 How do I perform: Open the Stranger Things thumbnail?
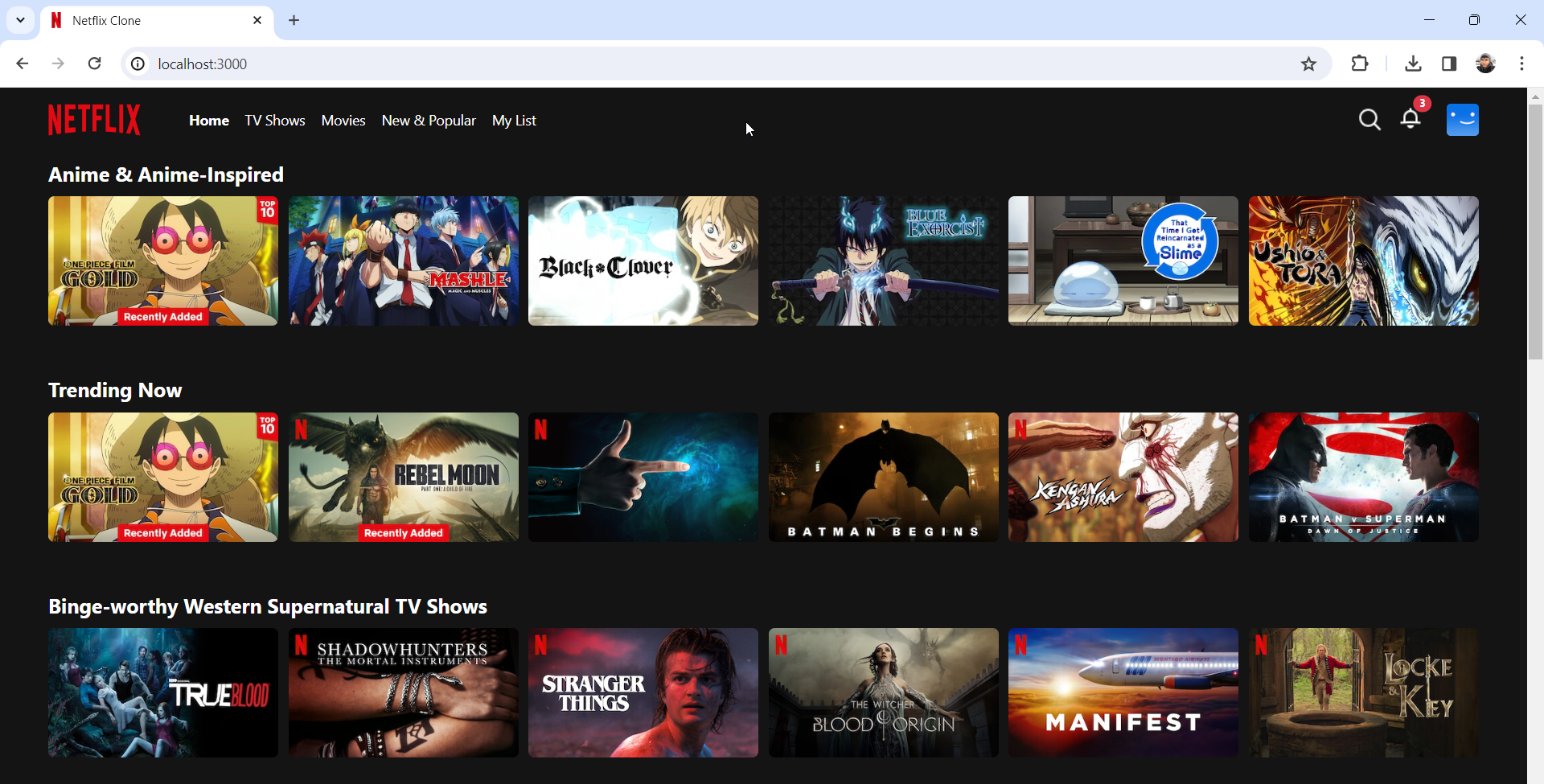(x=643, y=692)
